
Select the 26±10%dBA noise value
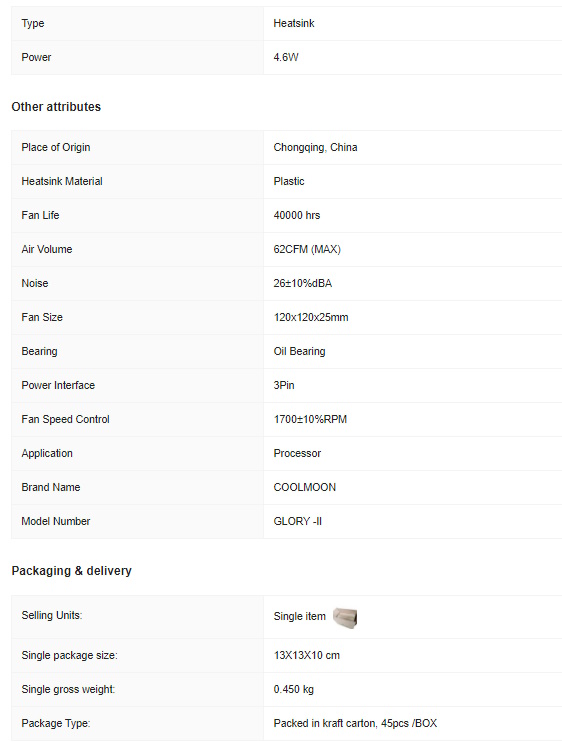point(303,283)
